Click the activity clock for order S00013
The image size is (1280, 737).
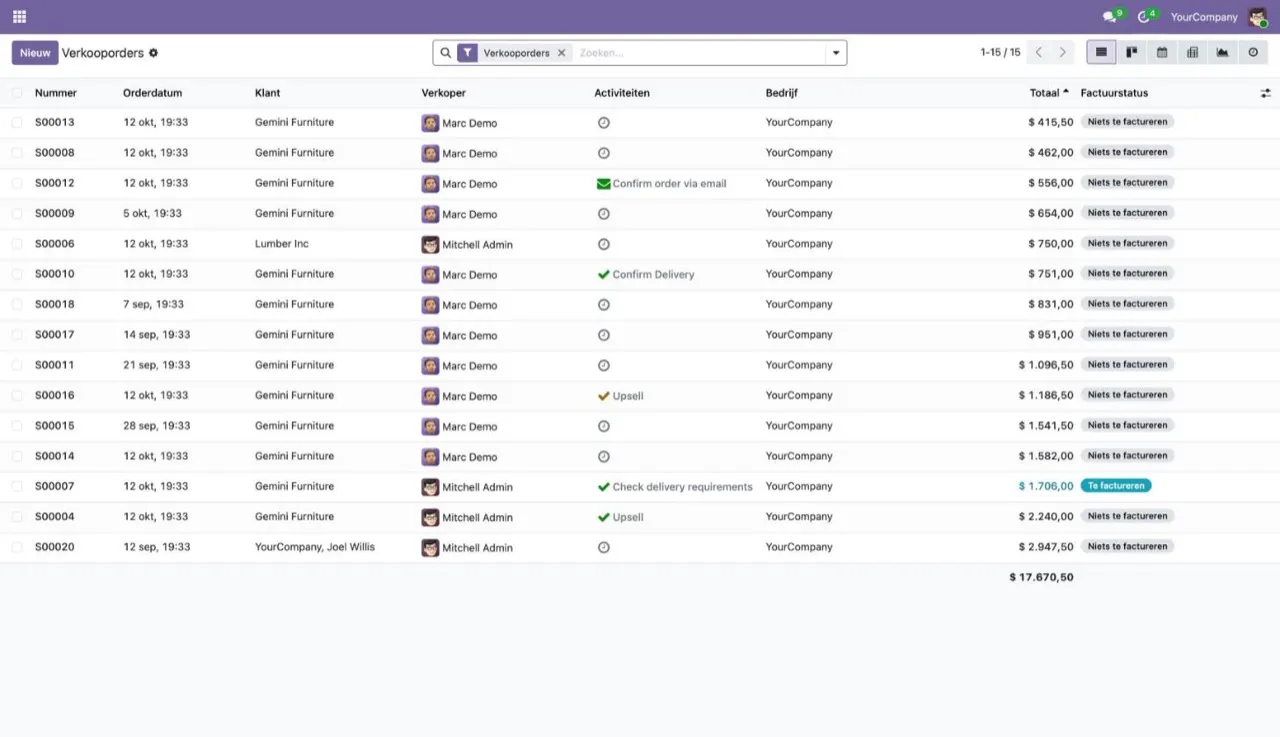point(604,123)
